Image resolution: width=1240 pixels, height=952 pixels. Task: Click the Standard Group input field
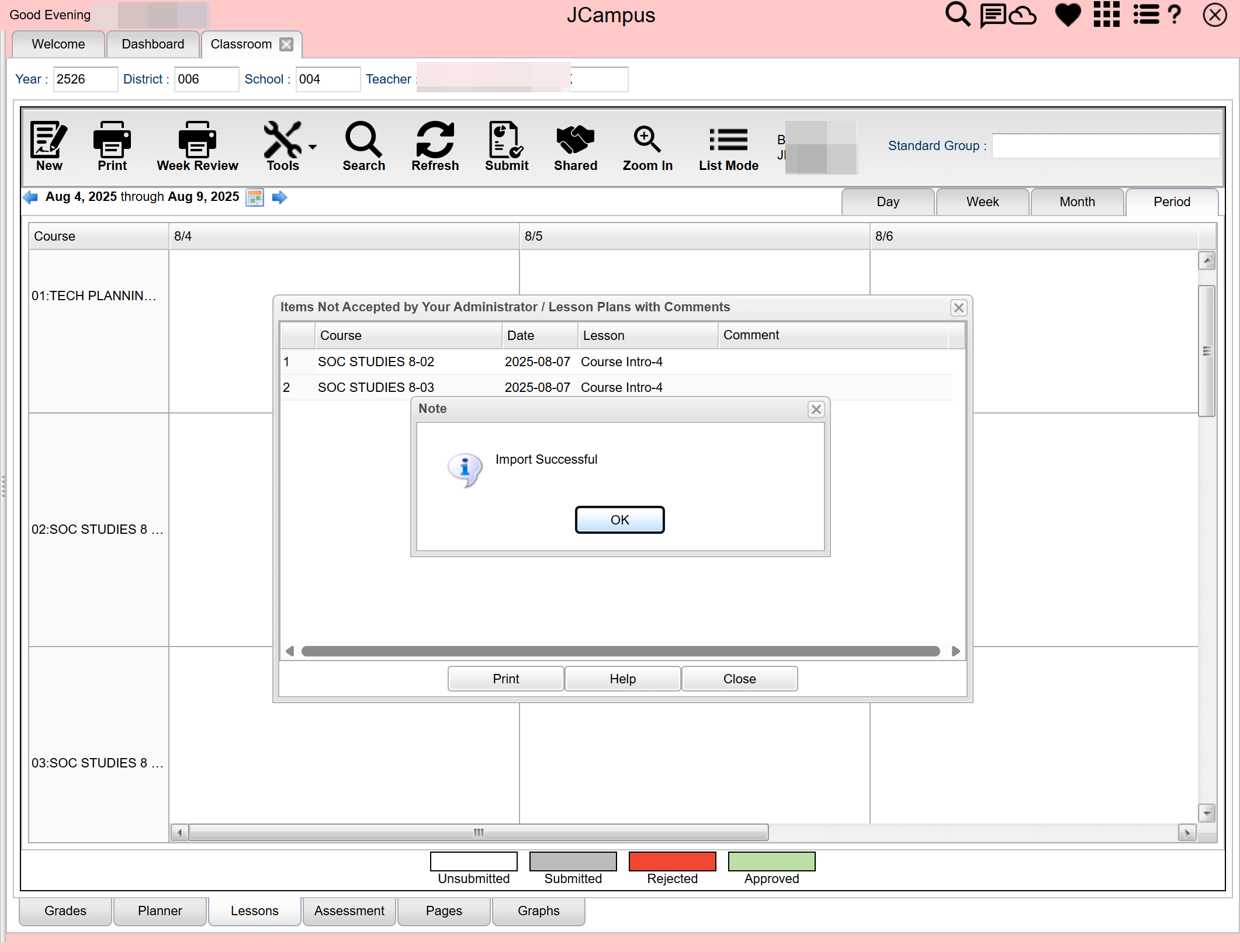pos(1106,146)
